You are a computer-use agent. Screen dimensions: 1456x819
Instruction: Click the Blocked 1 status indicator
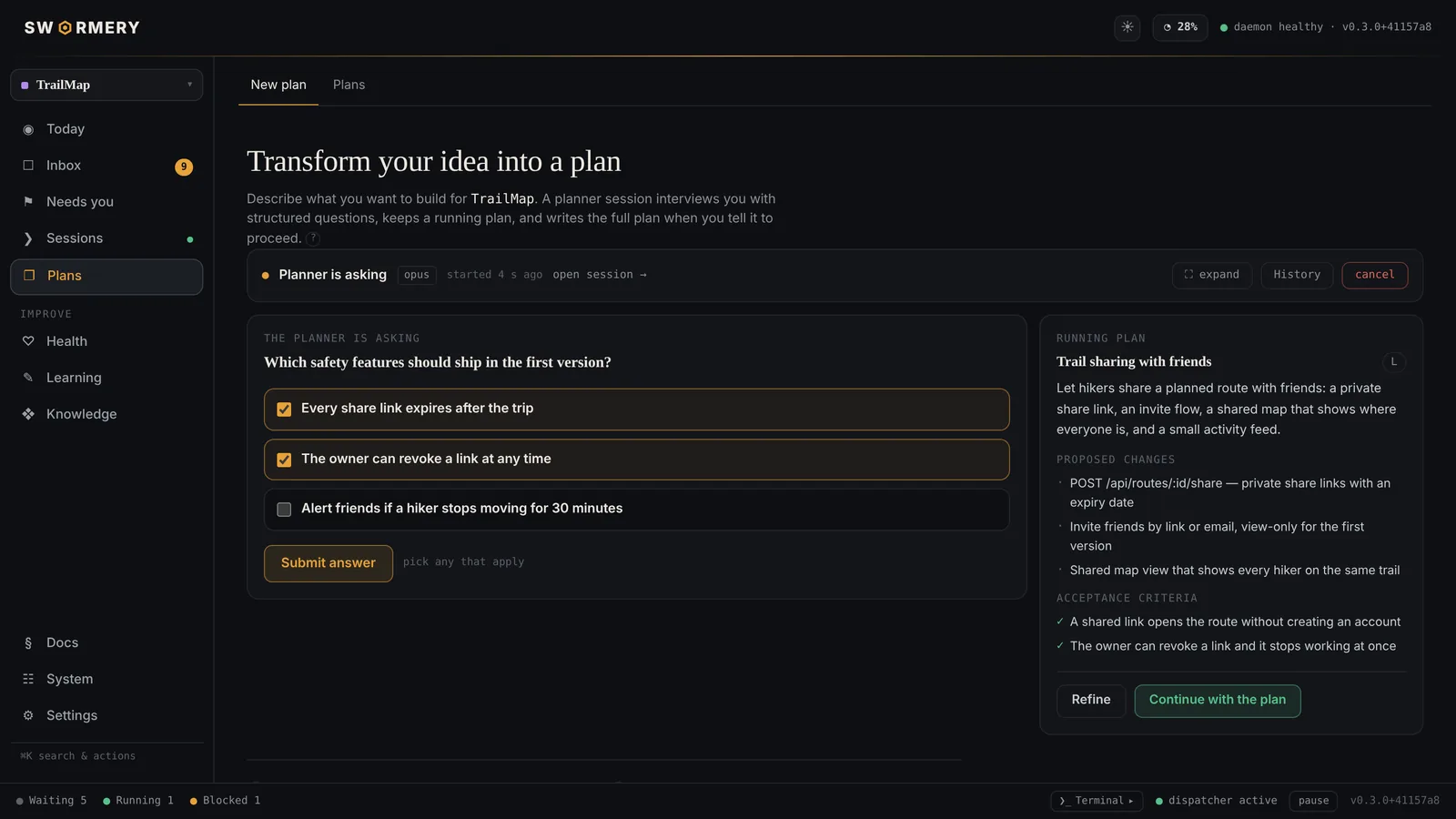[x=225, y=801]
